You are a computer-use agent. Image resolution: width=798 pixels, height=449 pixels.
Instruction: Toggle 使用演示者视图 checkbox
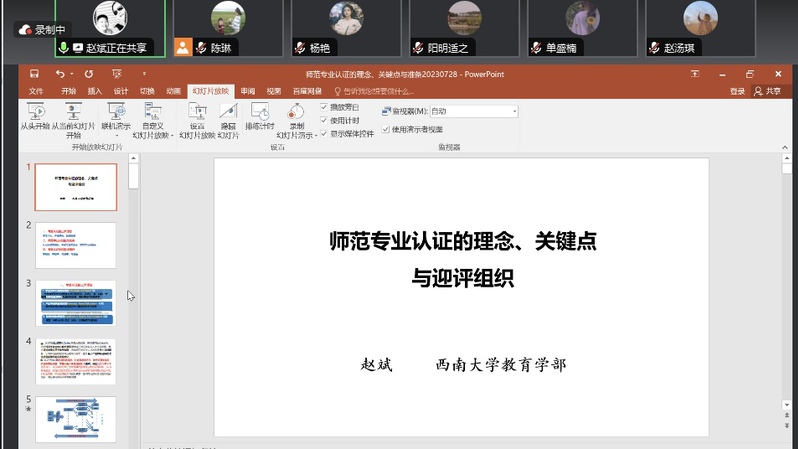386,129
